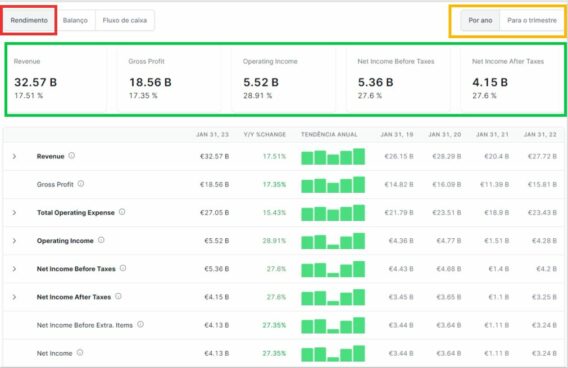568x368 pixels.
Task: Click the Operating Income 5.52 B summary card
Action: pyautogui.click(x=284, y=79)
